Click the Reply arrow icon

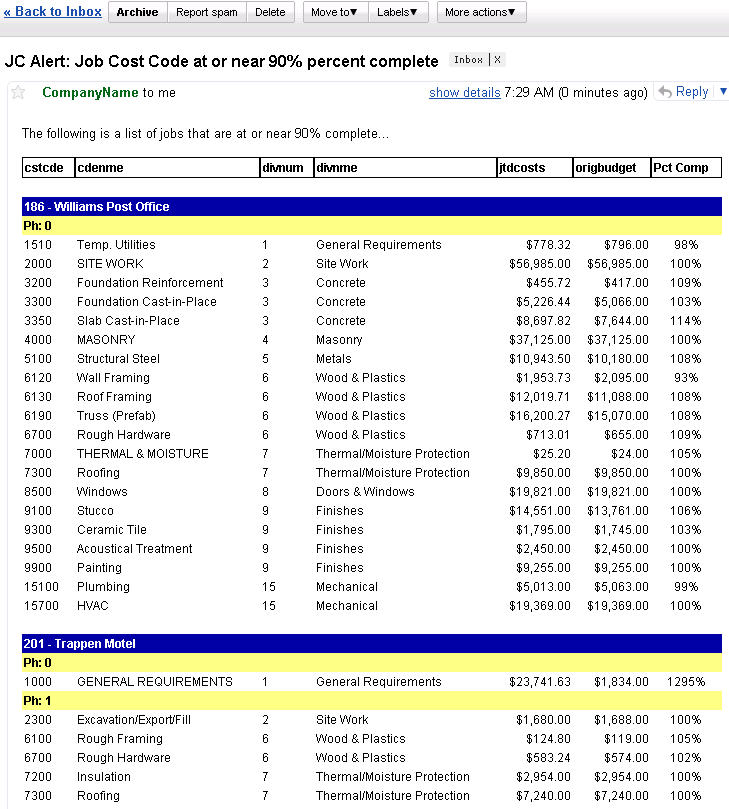[664, 92]
